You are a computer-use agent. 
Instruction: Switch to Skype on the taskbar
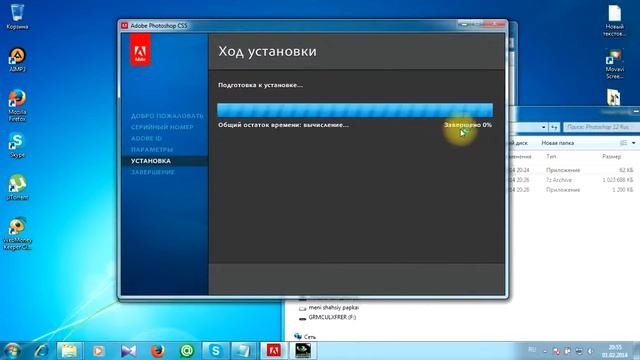215,351
